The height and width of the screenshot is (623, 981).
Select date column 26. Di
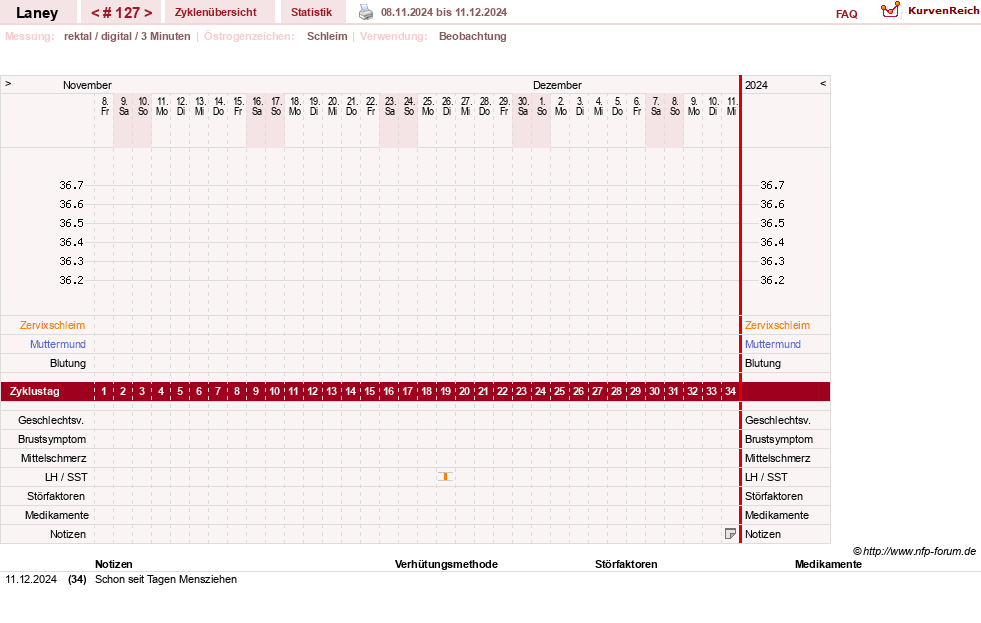447,106
